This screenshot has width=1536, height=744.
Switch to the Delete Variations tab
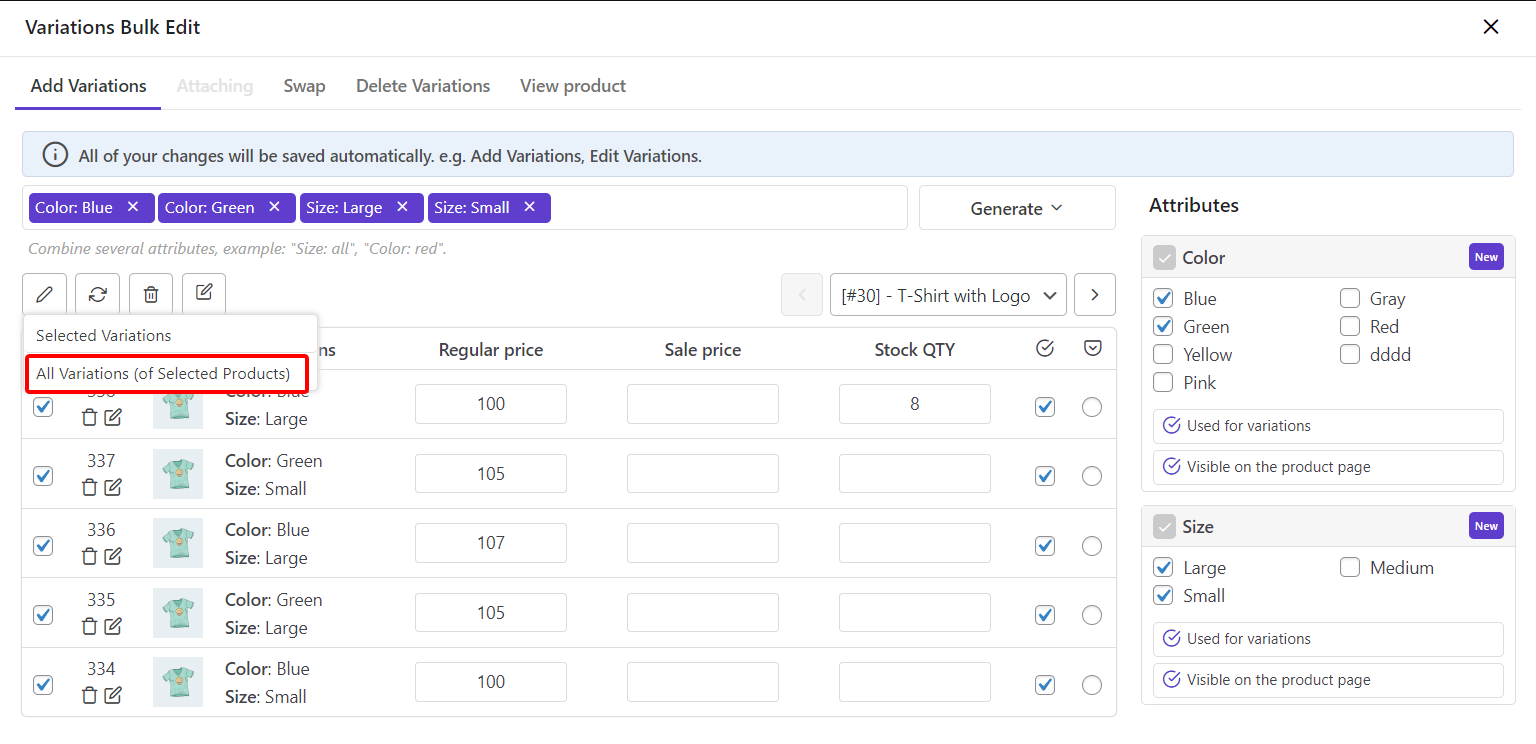423,86
